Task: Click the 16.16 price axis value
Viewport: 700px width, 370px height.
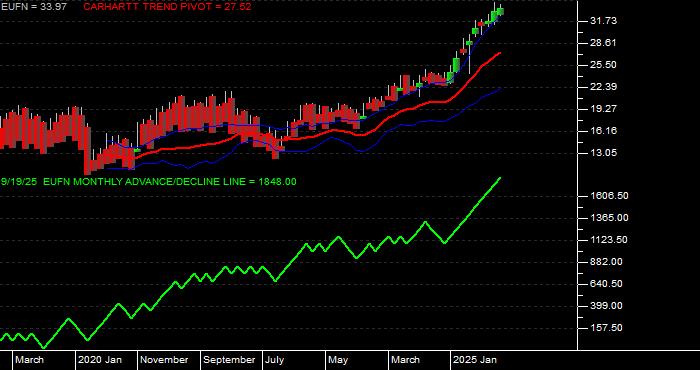Action: [x=603, y=131]
